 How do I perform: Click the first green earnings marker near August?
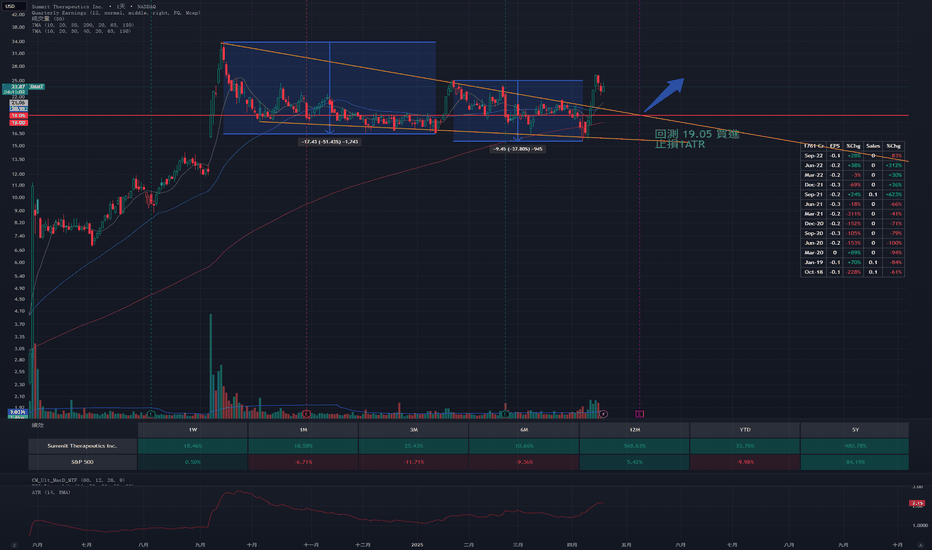[152, 414]
